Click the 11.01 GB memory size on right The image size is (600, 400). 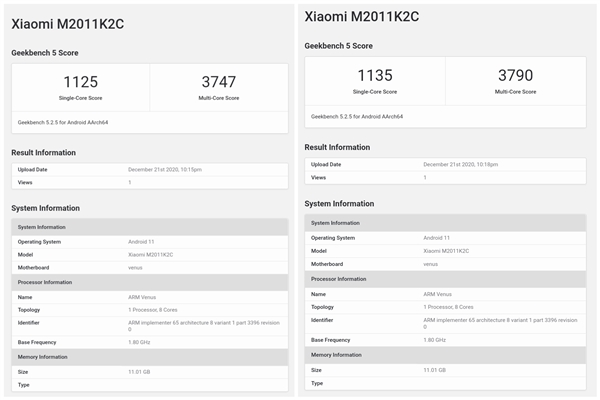441,369
